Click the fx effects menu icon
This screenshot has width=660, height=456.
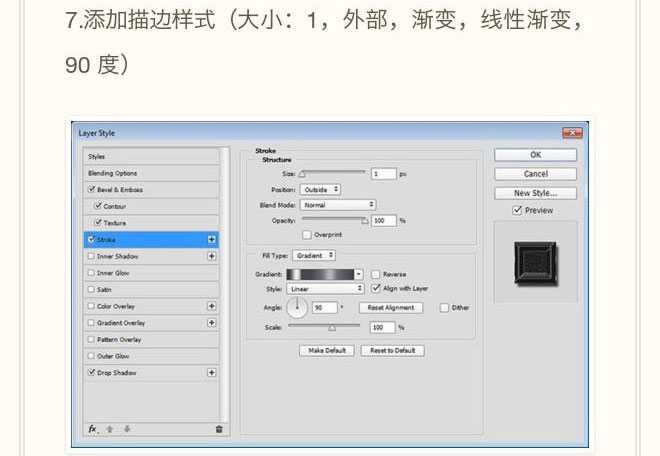pos(93,428)
